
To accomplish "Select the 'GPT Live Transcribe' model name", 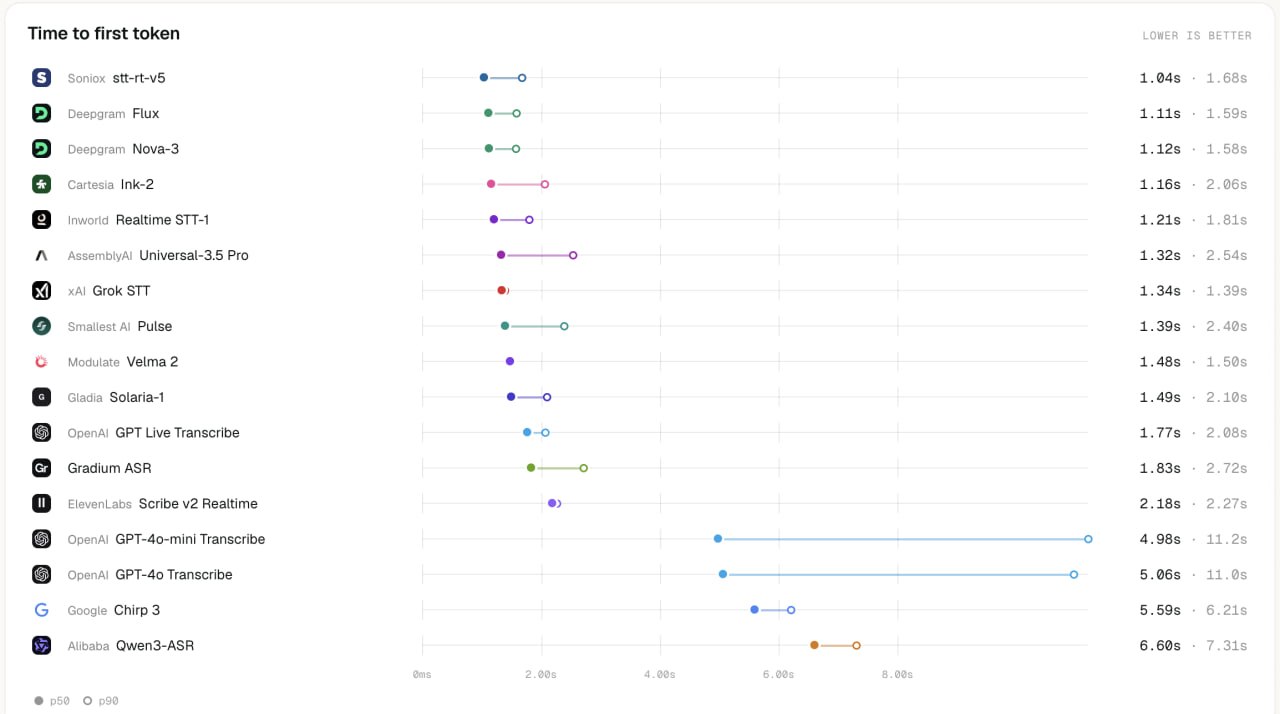I will tap(178, 433).
